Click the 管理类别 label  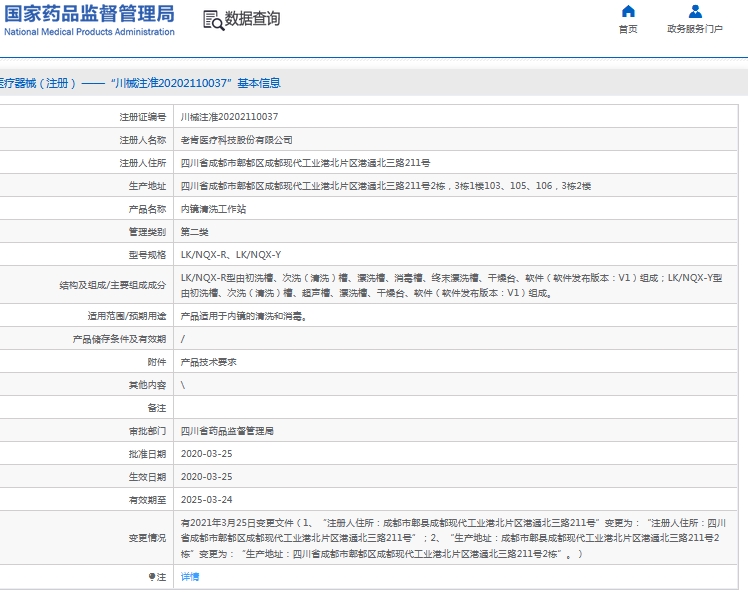pos(147,232)
